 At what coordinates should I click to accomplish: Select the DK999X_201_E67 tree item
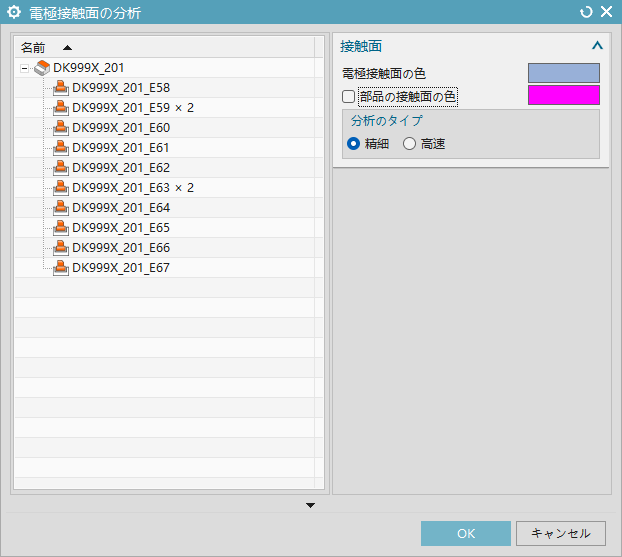pos(120,268)
